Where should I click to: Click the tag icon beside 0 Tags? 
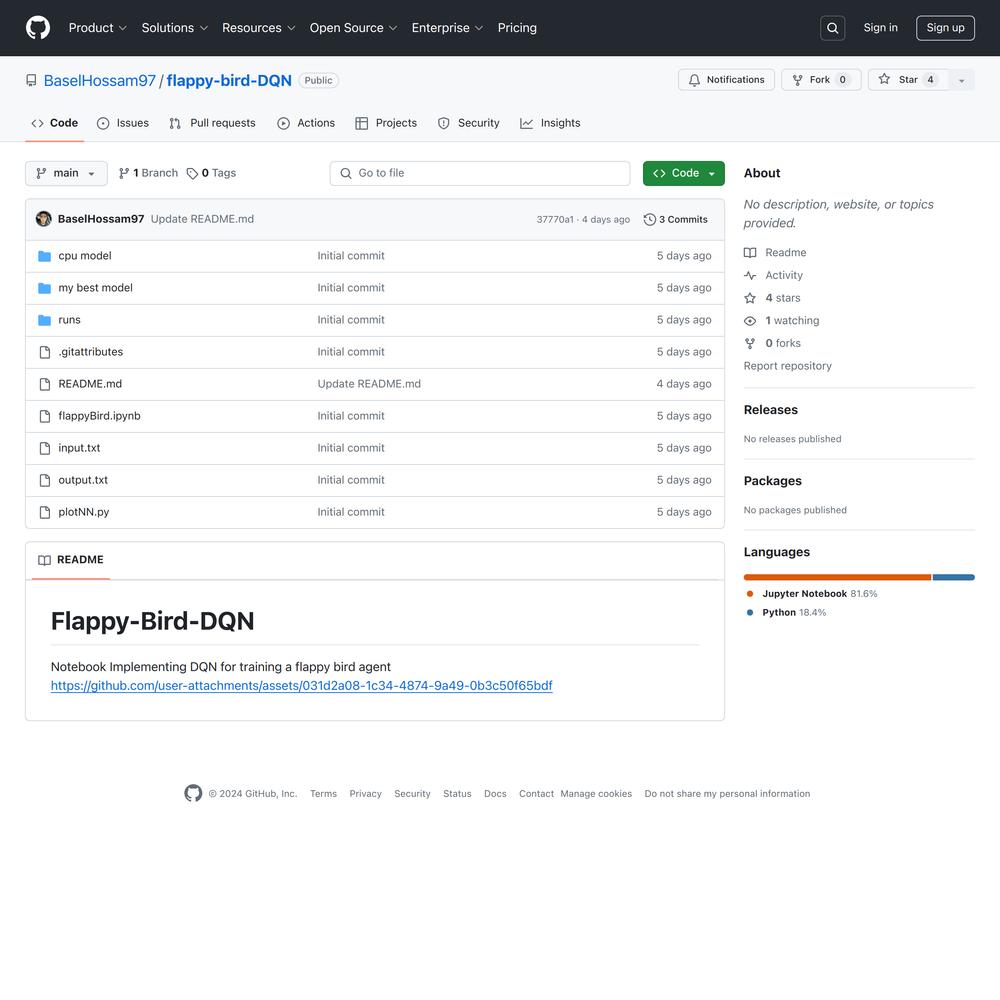192,173
